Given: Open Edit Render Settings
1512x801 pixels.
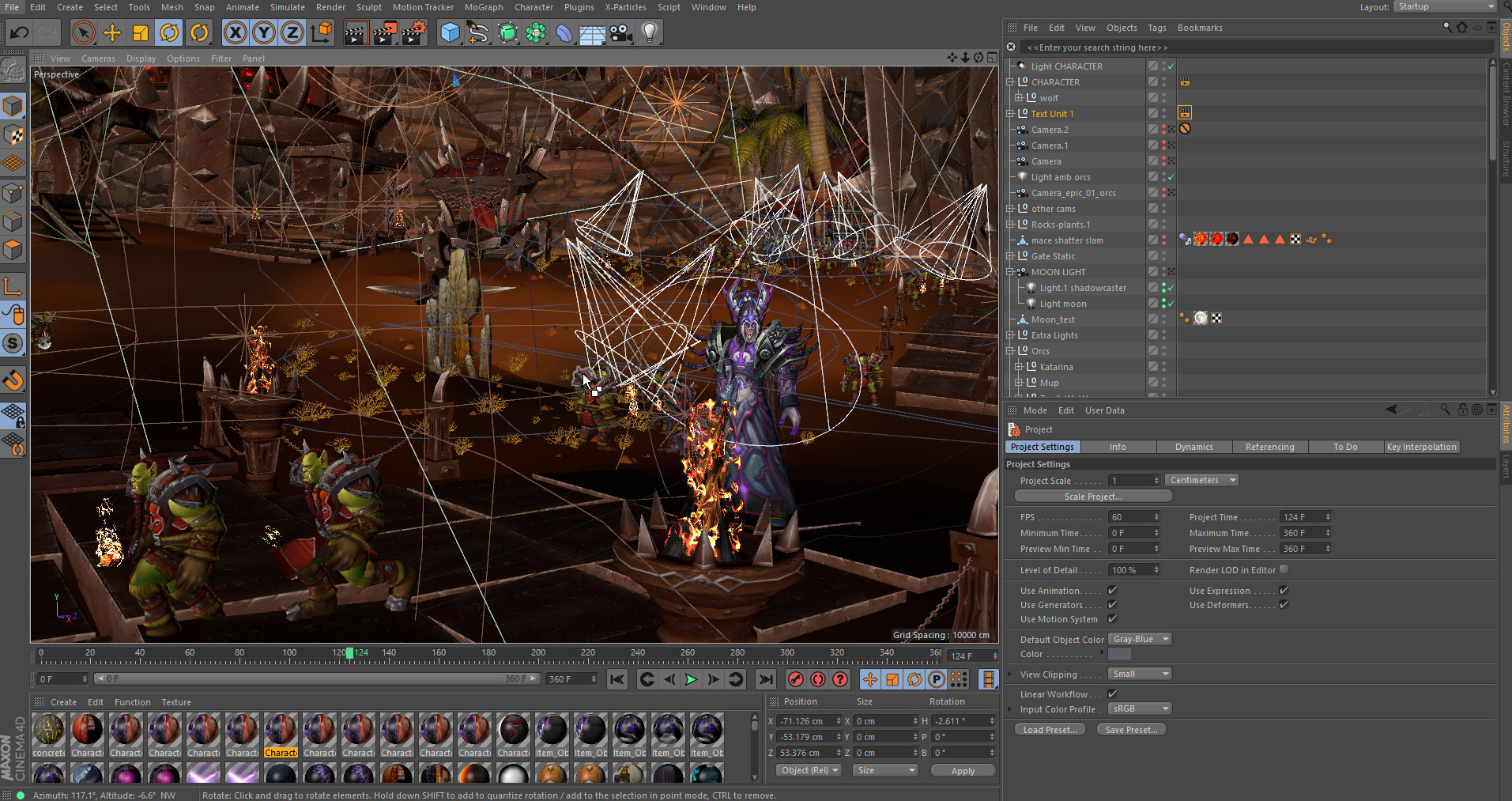Looking at the screenshot, I should coord(414,33).
